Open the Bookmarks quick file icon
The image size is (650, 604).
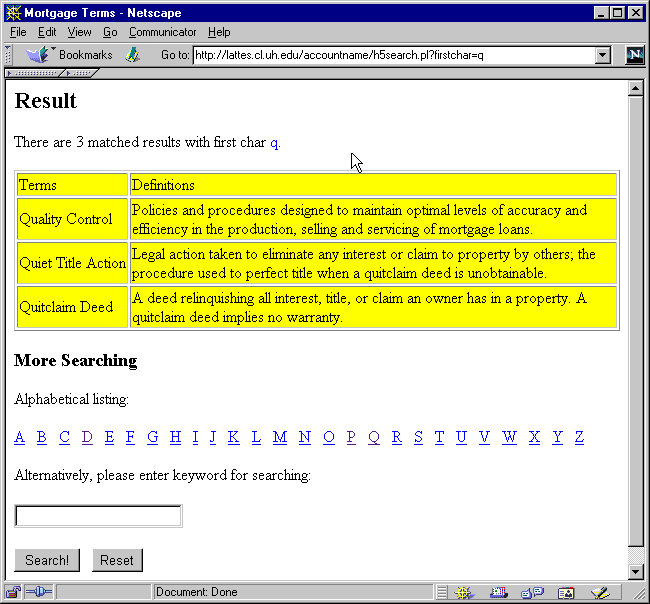coord(40,55)
